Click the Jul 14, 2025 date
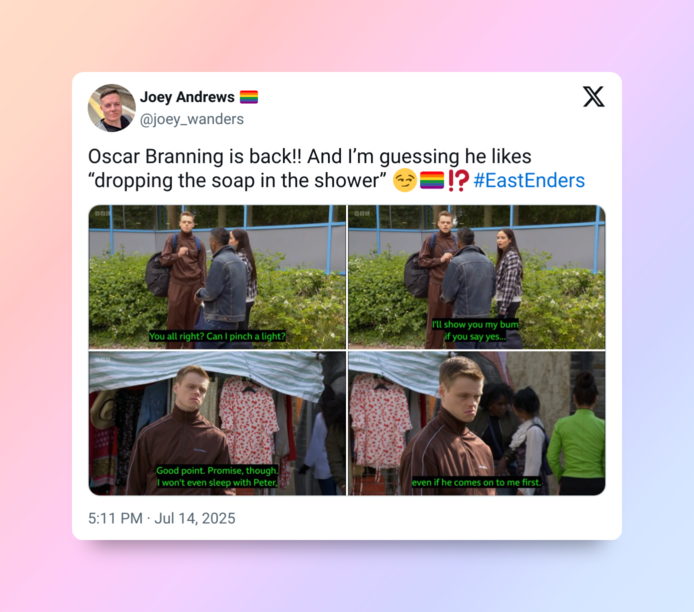This screenshot has height=612, width=694. pyautogui.click(x=195, y=518)
